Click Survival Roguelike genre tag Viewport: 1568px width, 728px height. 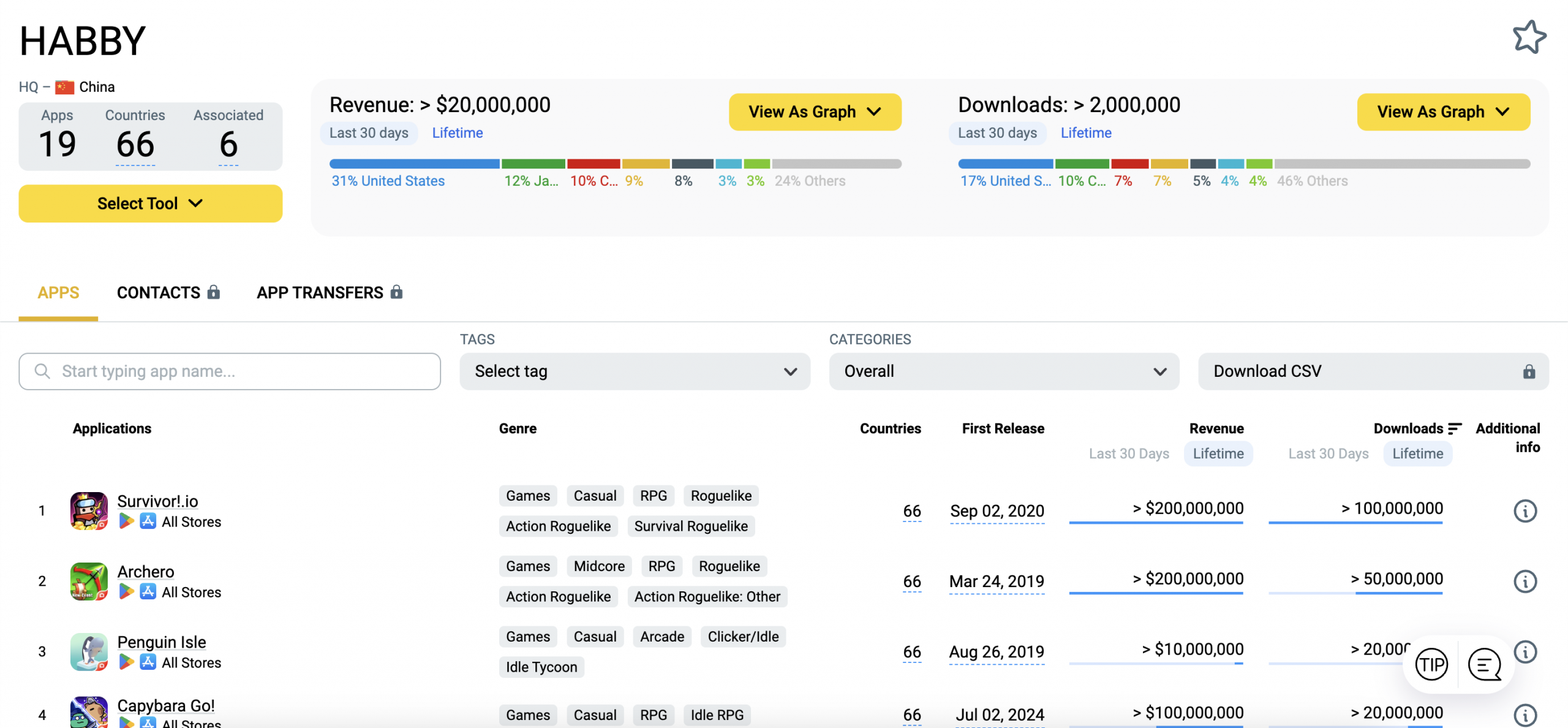point(691,526)
